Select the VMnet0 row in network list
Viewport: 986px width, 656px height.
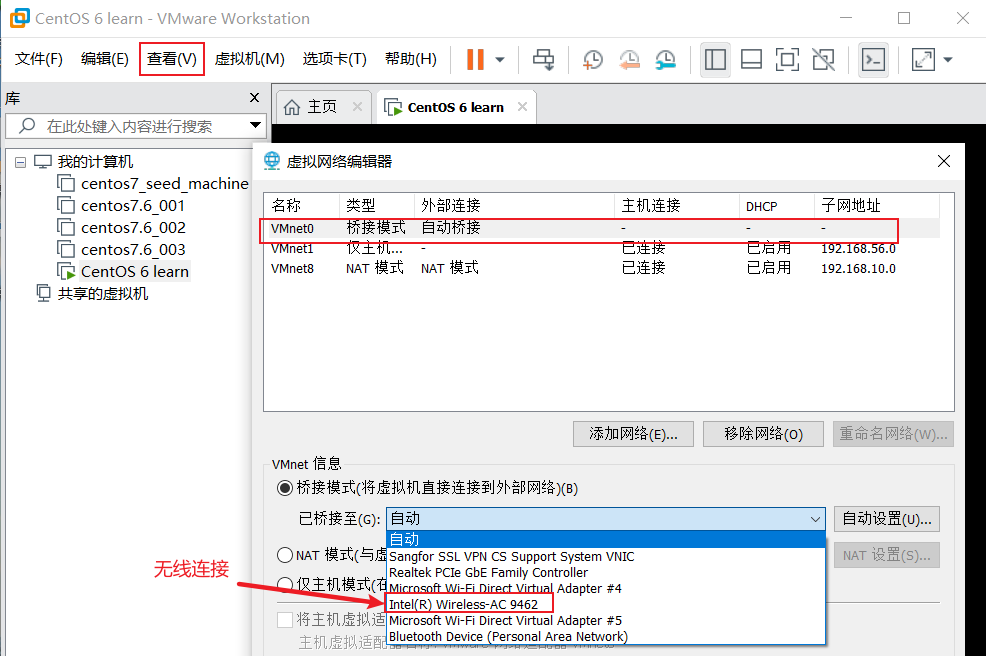[x=602, y=228]
